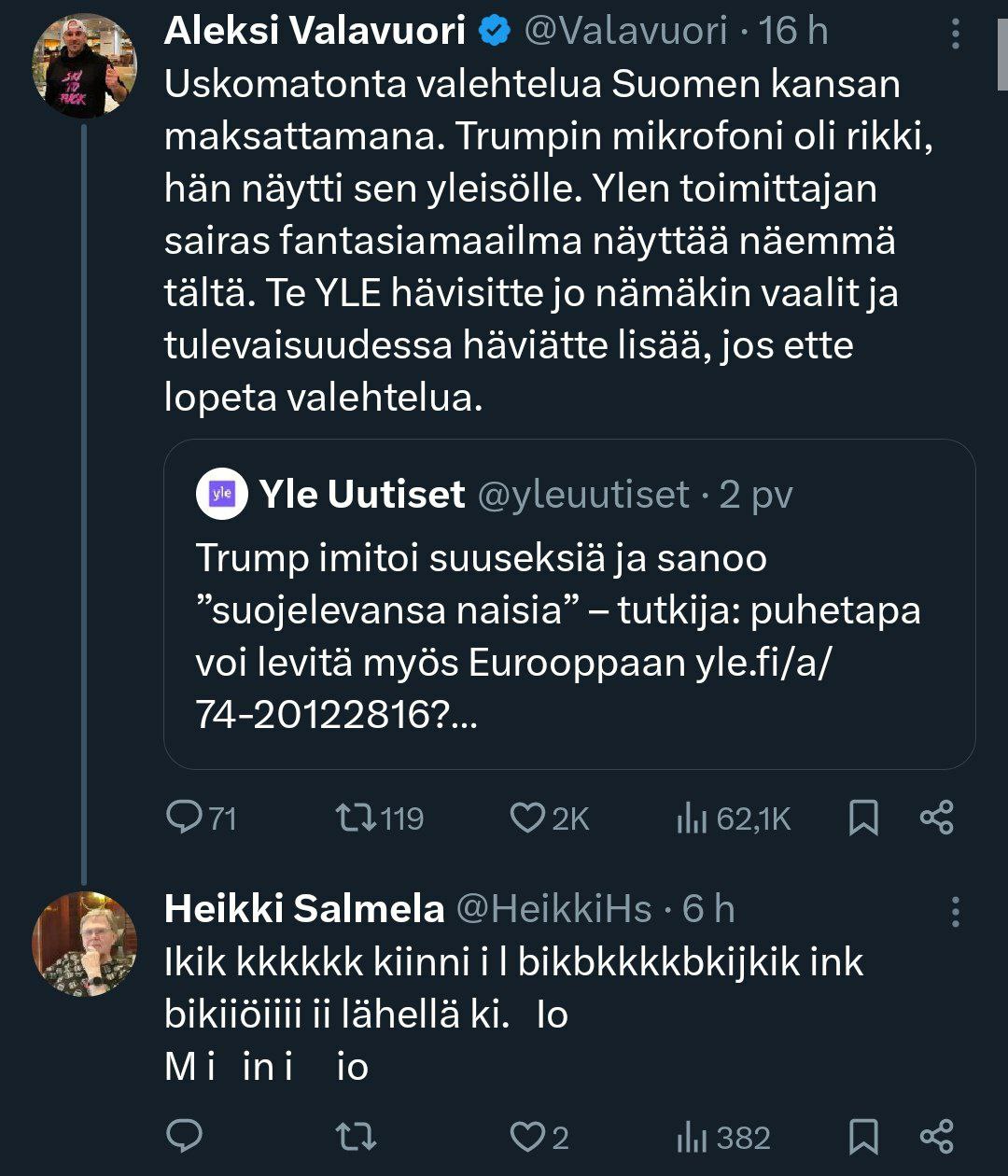Screen dimensions: 1008x1176
Task: View analytics for Salmela's reply
Action: point(690,1137)
